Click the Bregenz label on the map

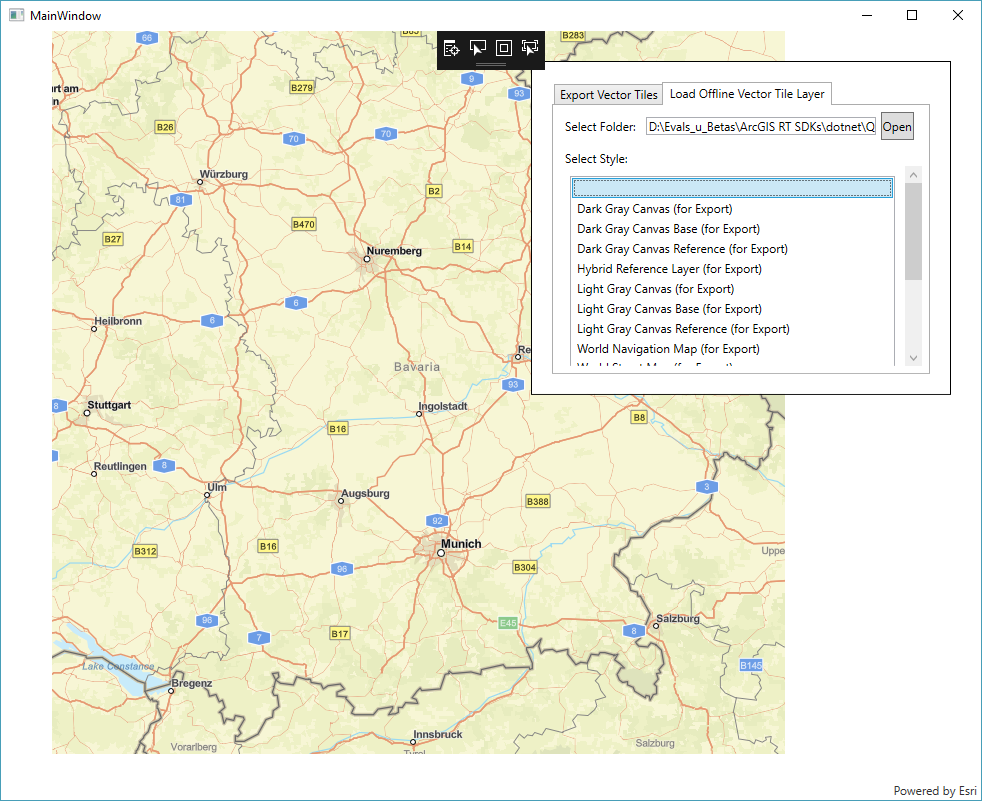192,683
